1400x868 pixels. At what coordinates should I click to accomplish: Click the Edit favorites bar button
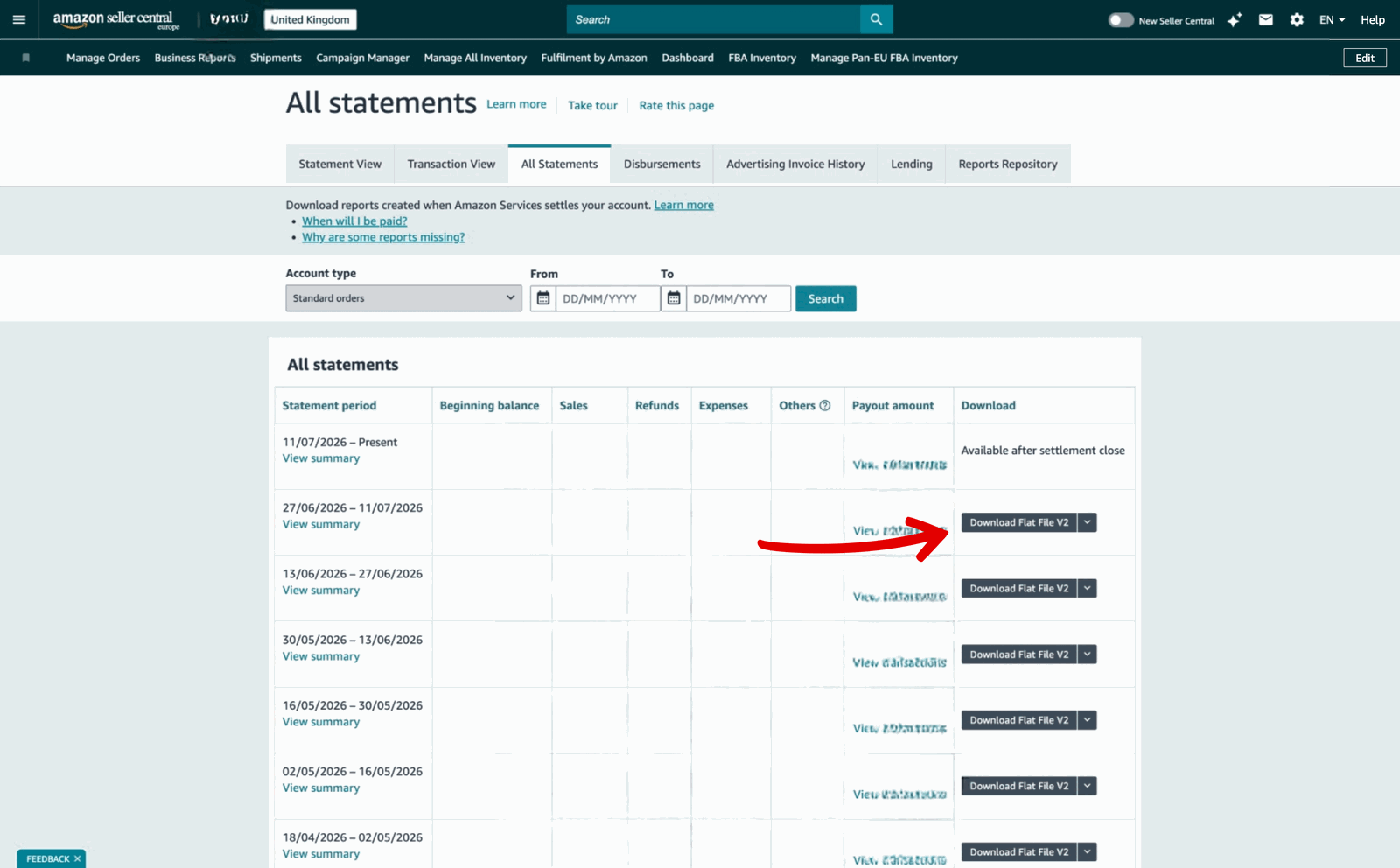click(1365, 58)
